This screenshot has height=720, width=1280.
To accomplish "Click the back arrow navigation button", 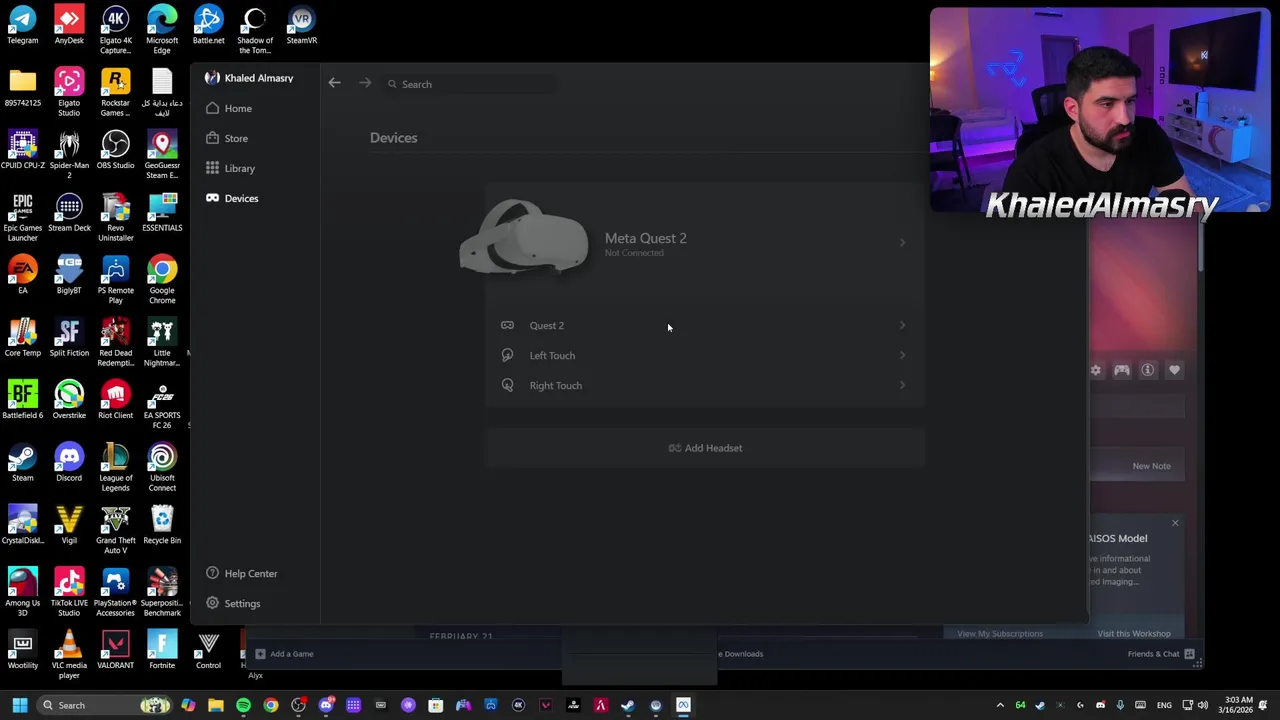I will coord(335,84).
